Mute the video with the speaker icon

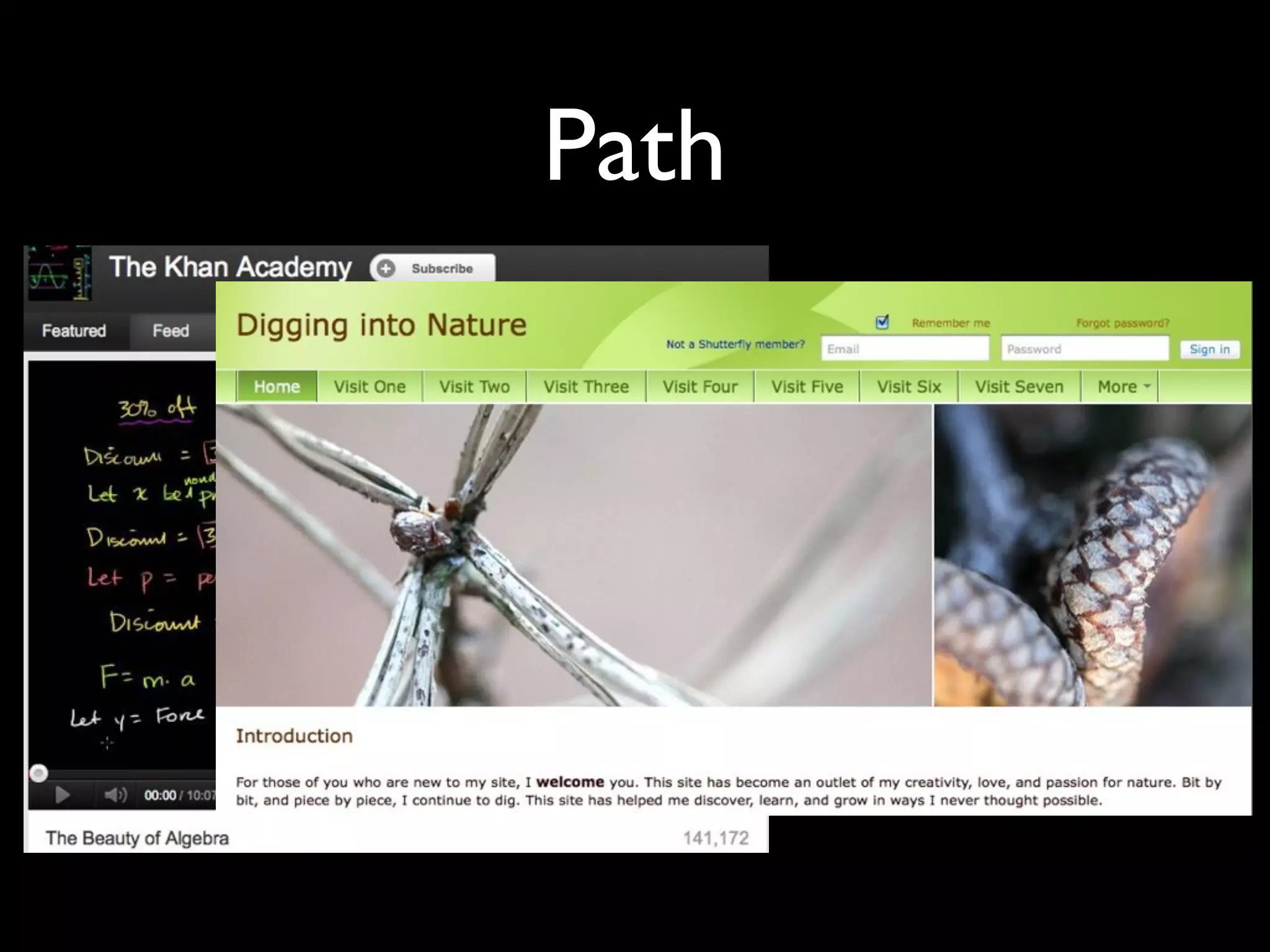[x=115, y=795]
